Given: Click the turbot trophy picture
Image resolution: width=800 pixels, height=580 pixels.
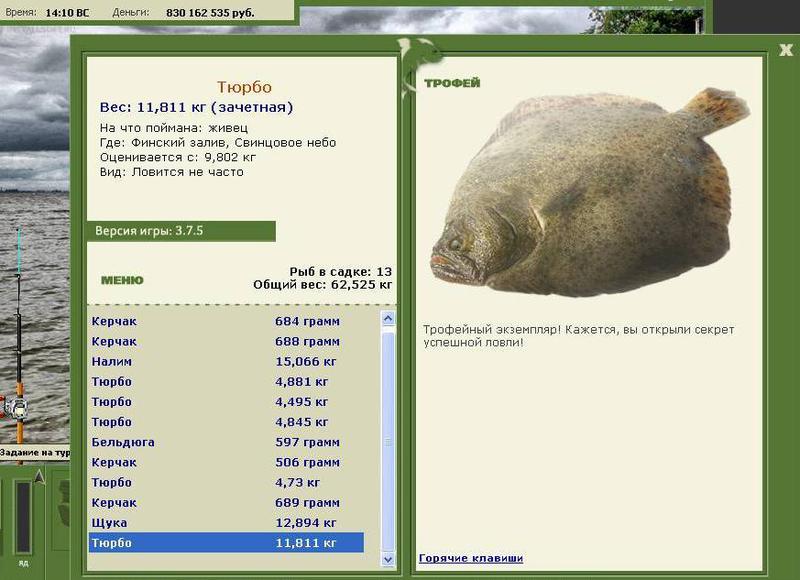Looking at the screenshot, I should [x=590, y=193].
